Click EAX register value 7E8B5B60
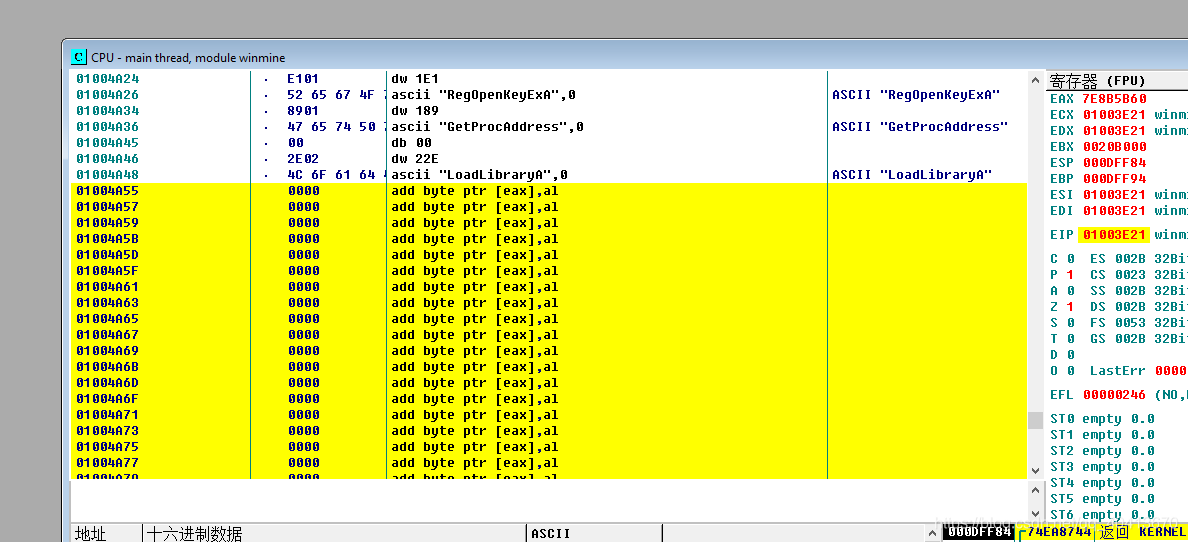 [1115, 99]
